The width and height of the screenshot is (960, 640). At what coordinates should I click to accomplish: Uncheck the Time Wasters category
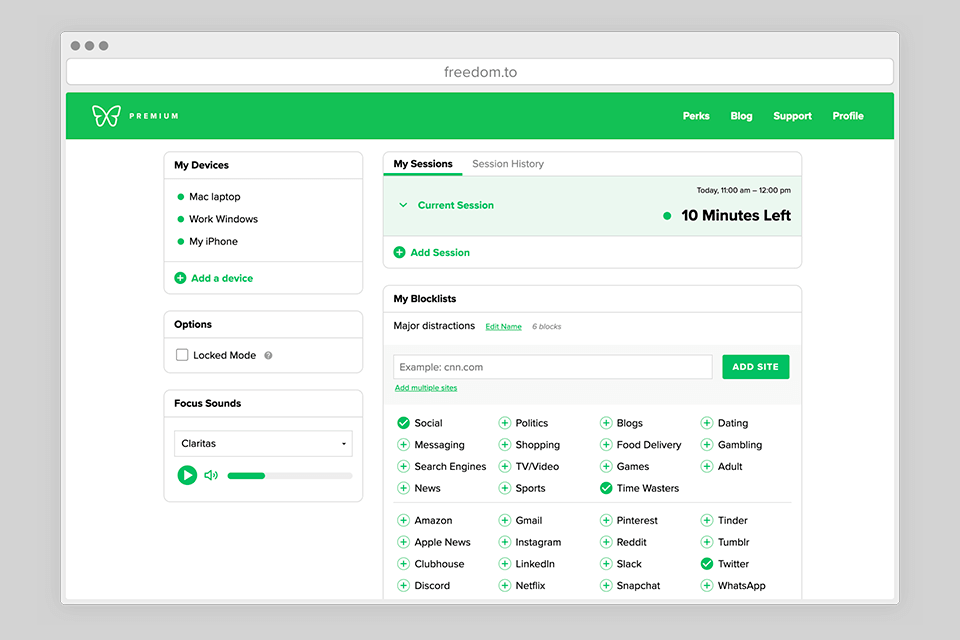click(606, 488)
